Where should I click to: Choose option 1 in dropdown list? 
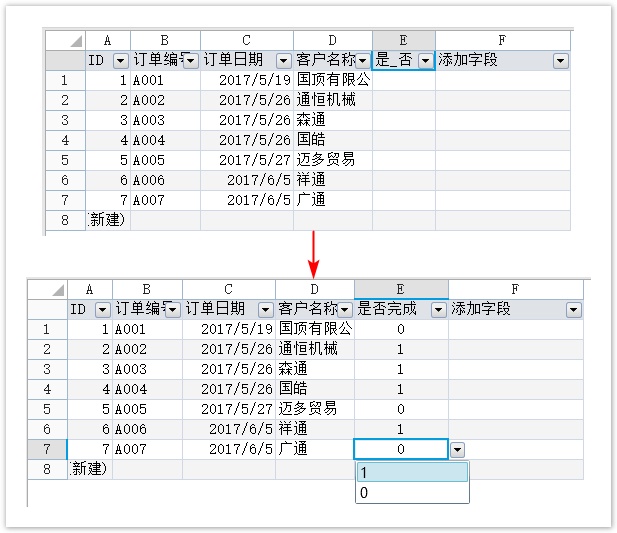pos(412,473)
